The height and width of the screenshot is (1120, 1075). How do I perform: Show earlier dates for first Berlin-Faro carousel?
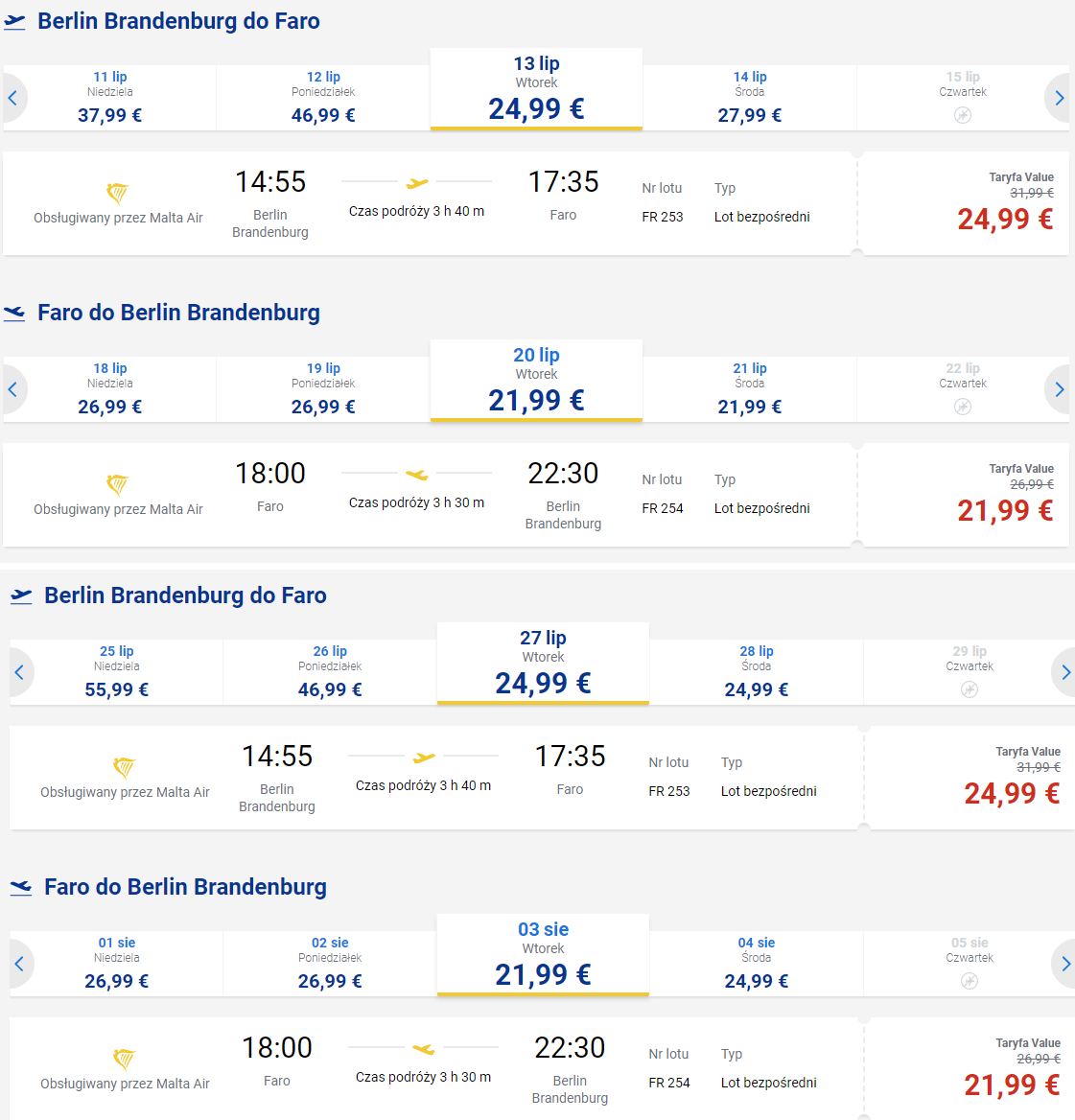click(12, 98)
